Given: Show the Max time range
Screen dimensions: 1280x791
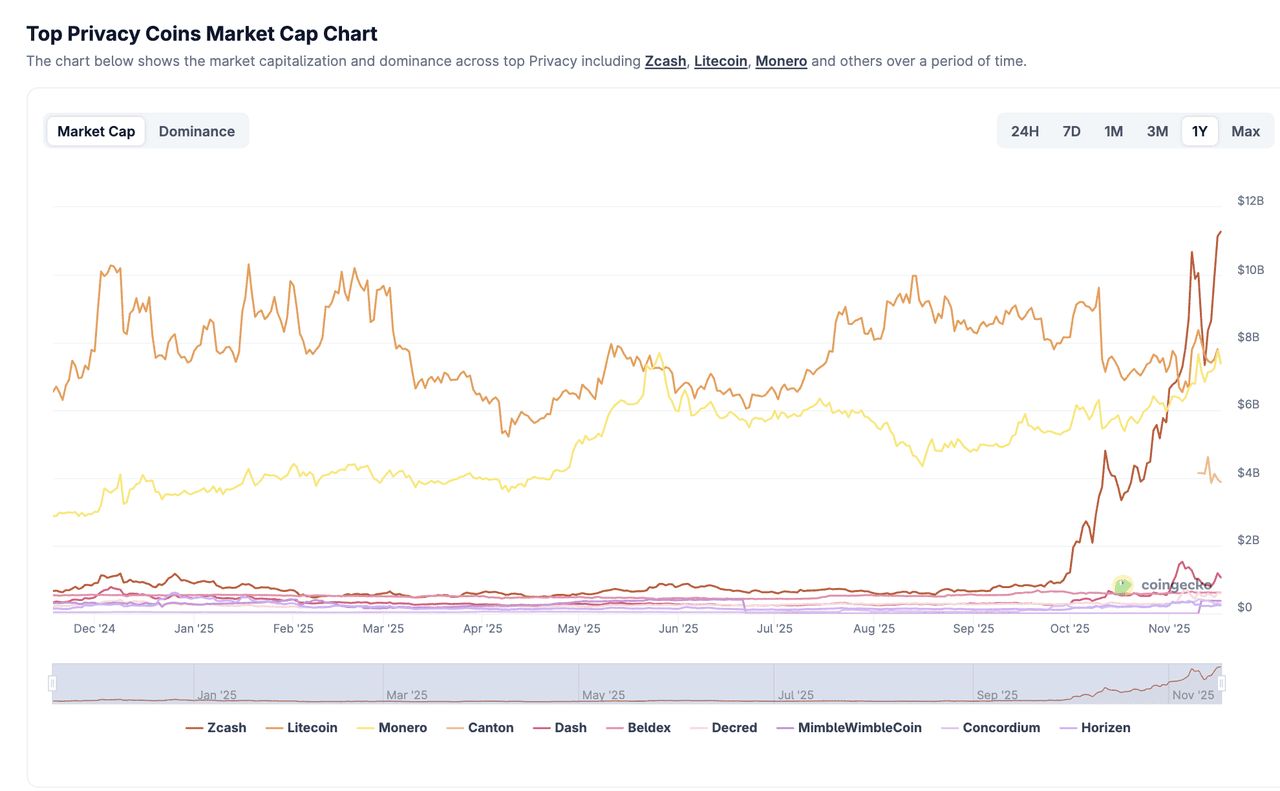Looking at the screenshot, I should coord(1245,131).
